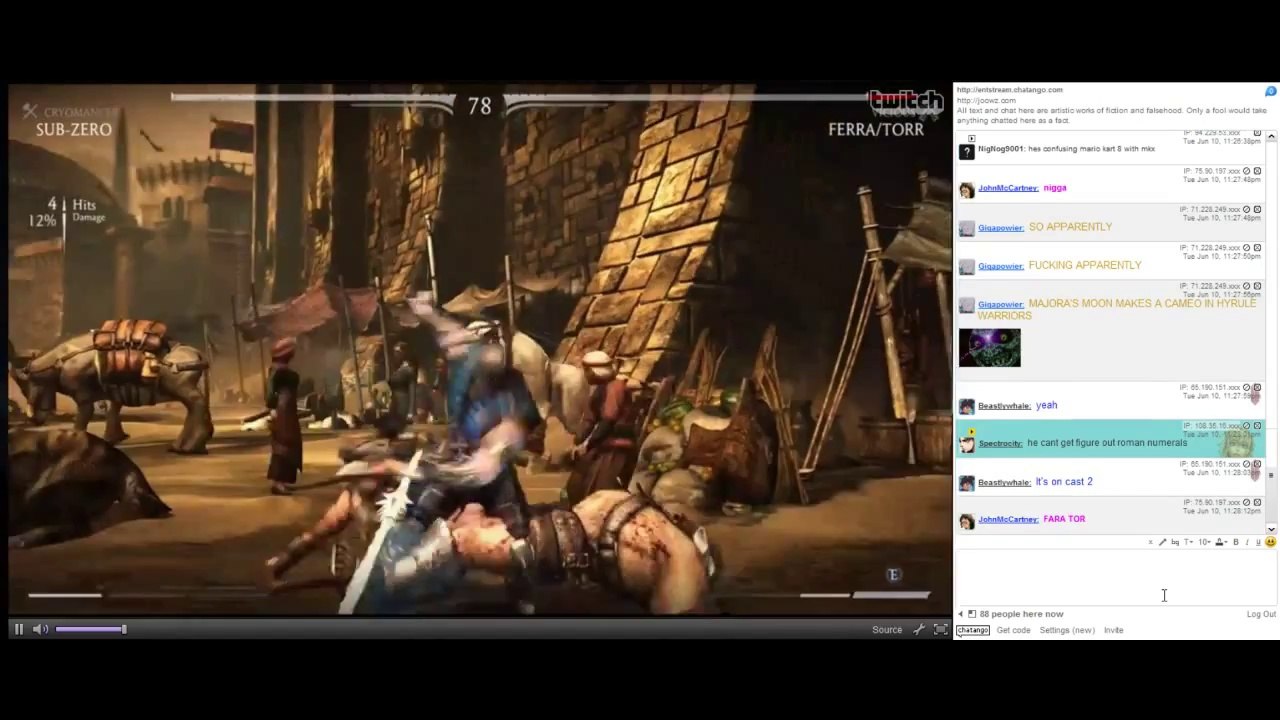Collapse chat with left arrow icon
Image resolution: width=1280 pixels, height=720 pixels.
961,614
